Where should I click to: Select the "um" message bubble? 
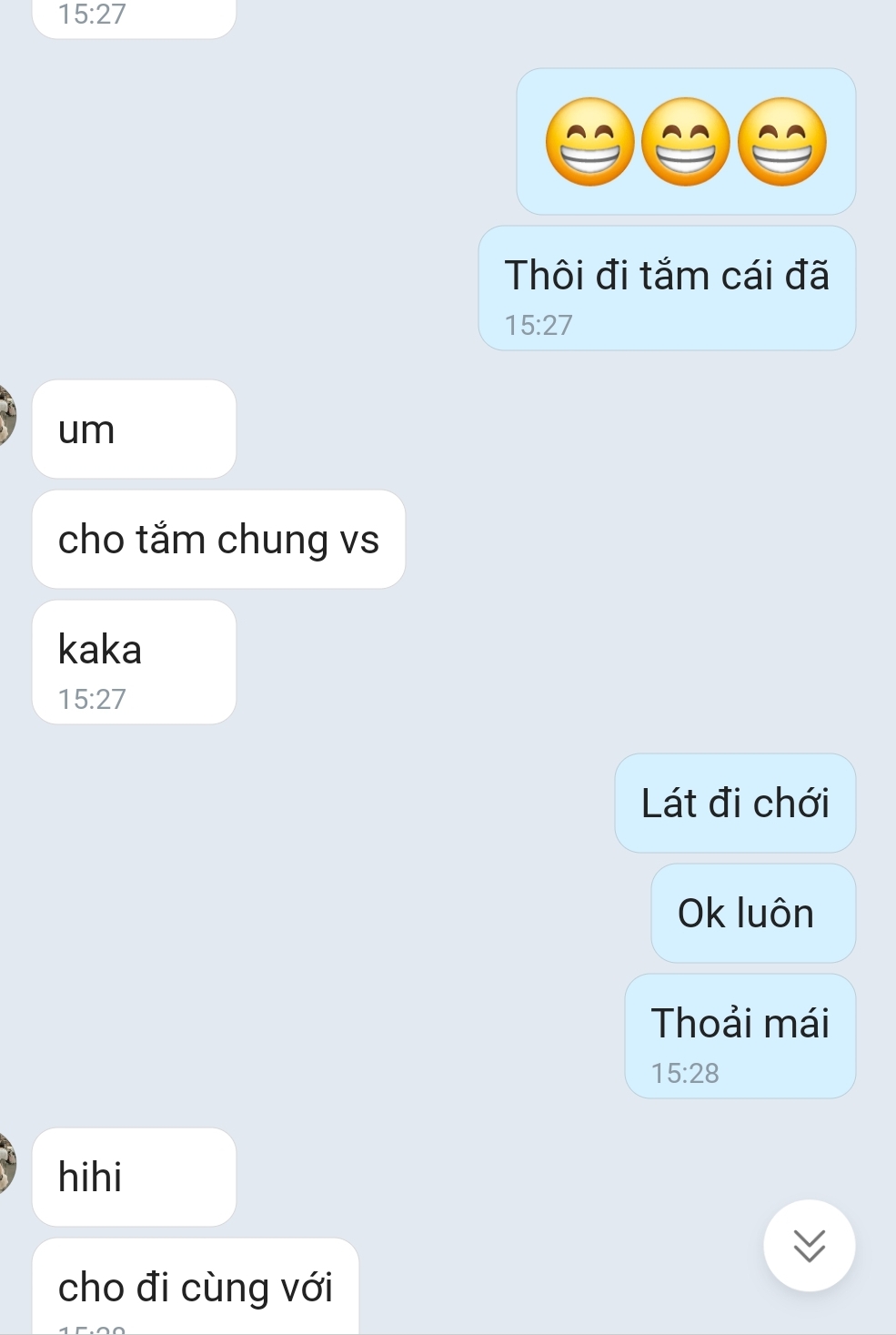tap(134, 429)
